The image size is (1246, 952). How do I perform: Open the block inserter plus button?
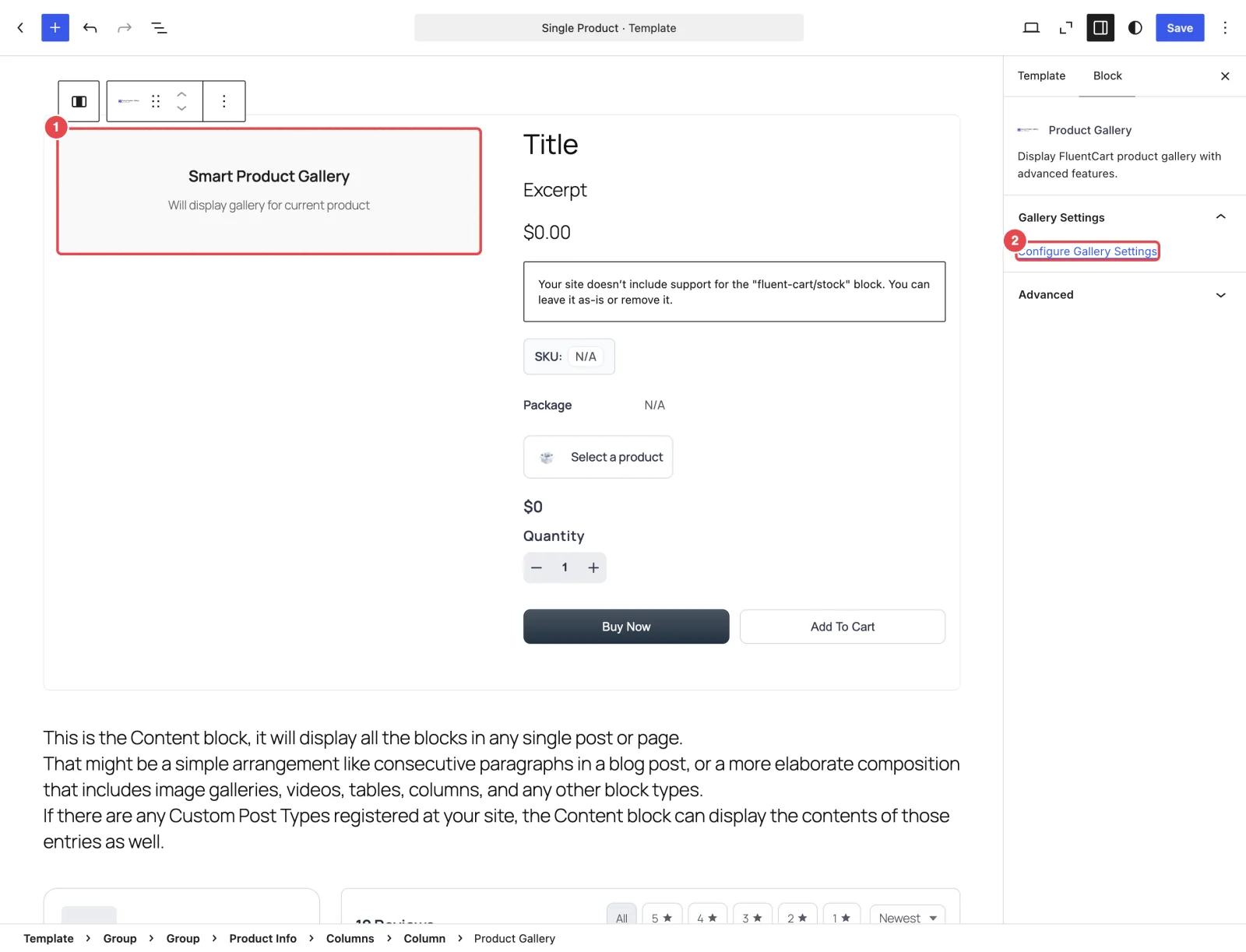click(x=55, y=28)
